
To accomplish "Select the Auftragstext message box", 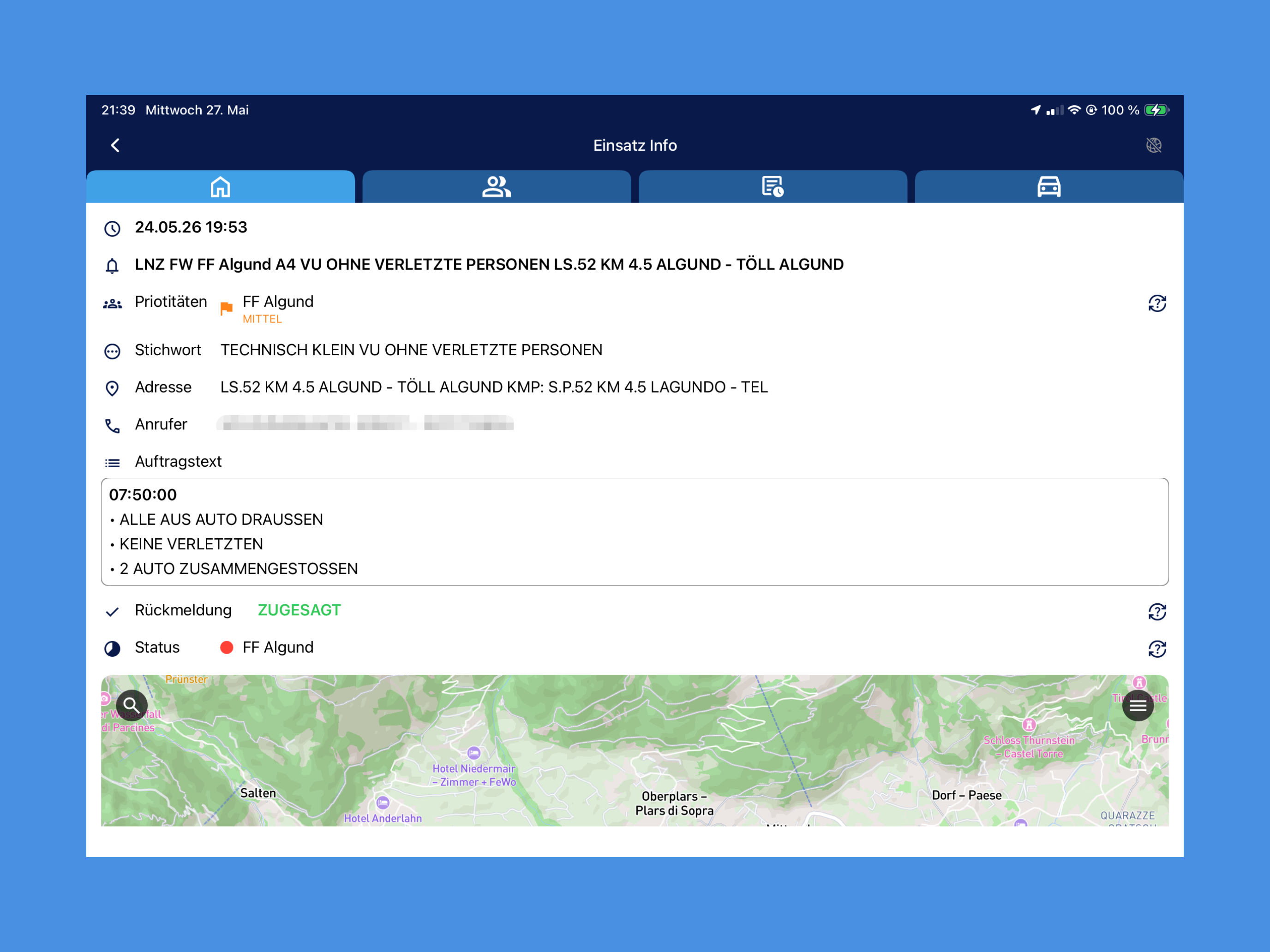I will [635, 532].
